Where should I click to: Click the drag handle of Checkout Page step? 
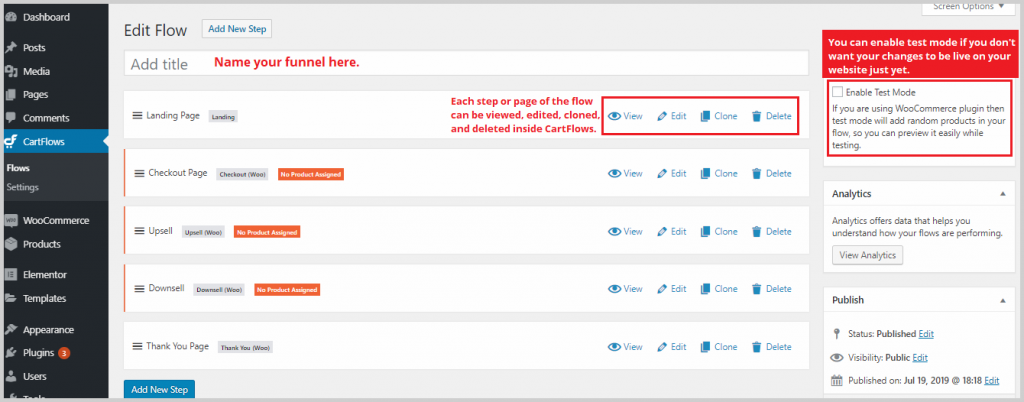(x=139, y=174)
